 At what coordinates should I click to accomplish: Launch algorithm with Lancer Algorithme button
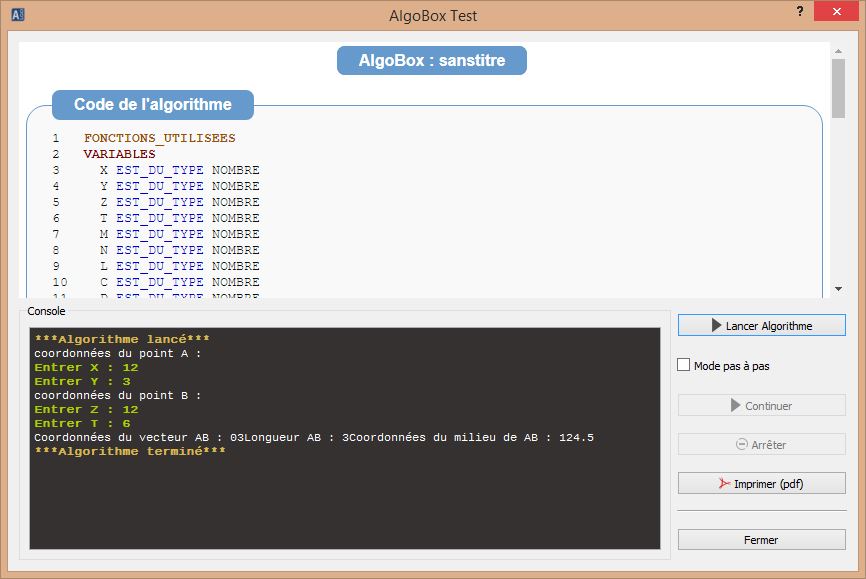[762, 325]
